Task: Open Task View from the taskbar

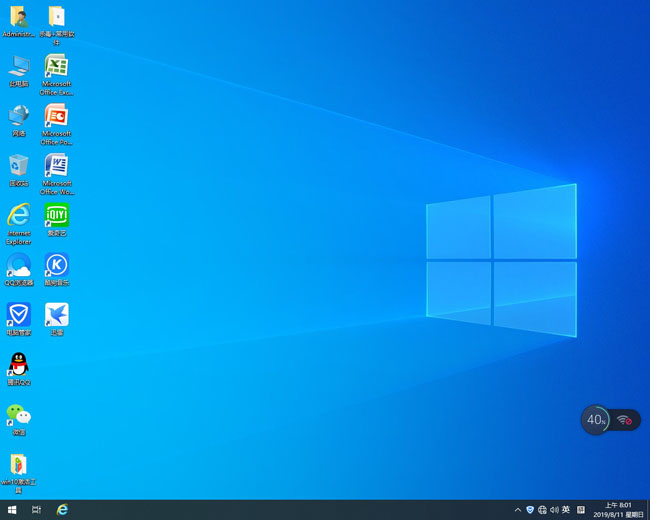Action: point(37,510)
